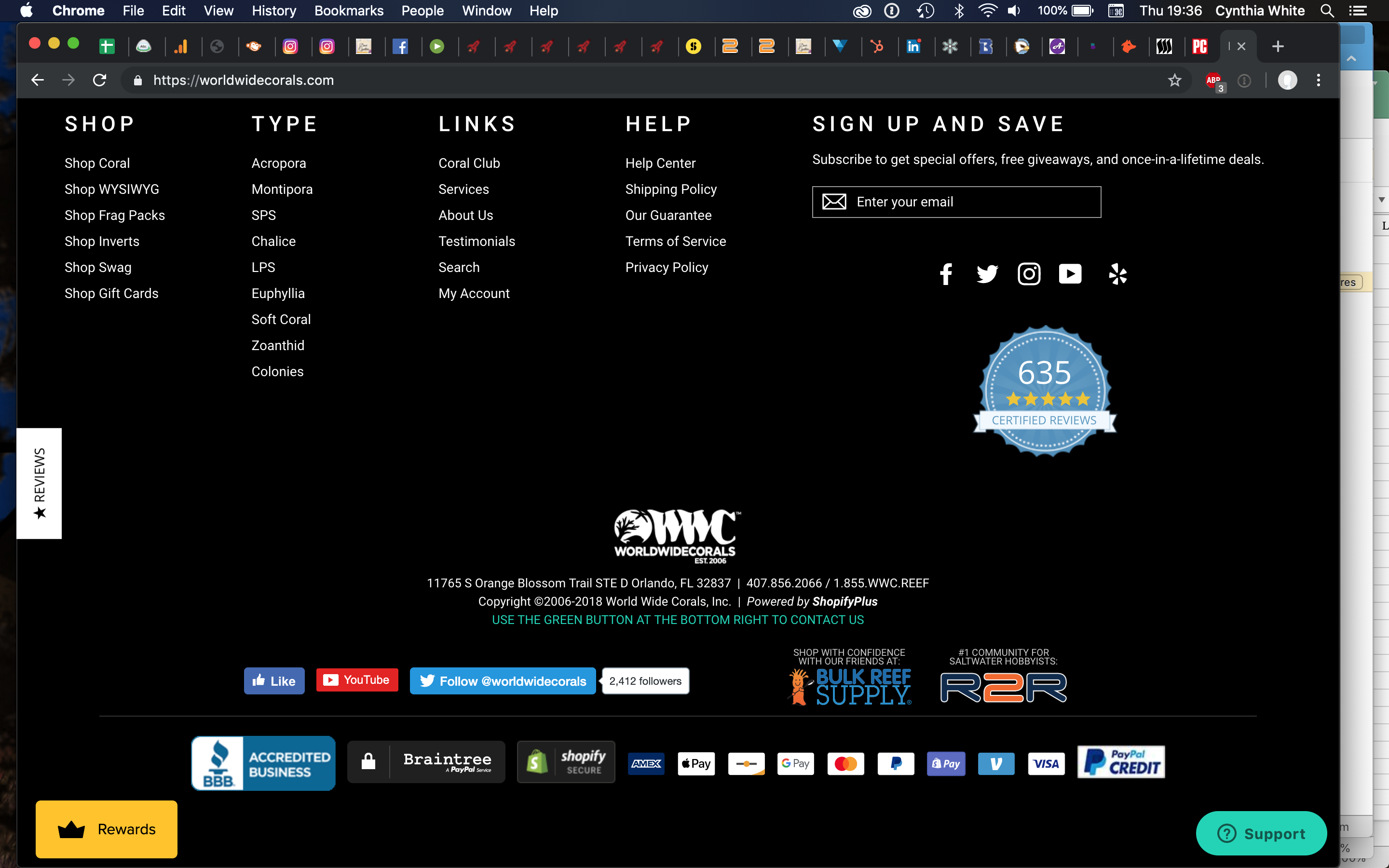1389x868 pixels.
Task: Click the Apple Pay payment icon
Action: click(696, 763)
